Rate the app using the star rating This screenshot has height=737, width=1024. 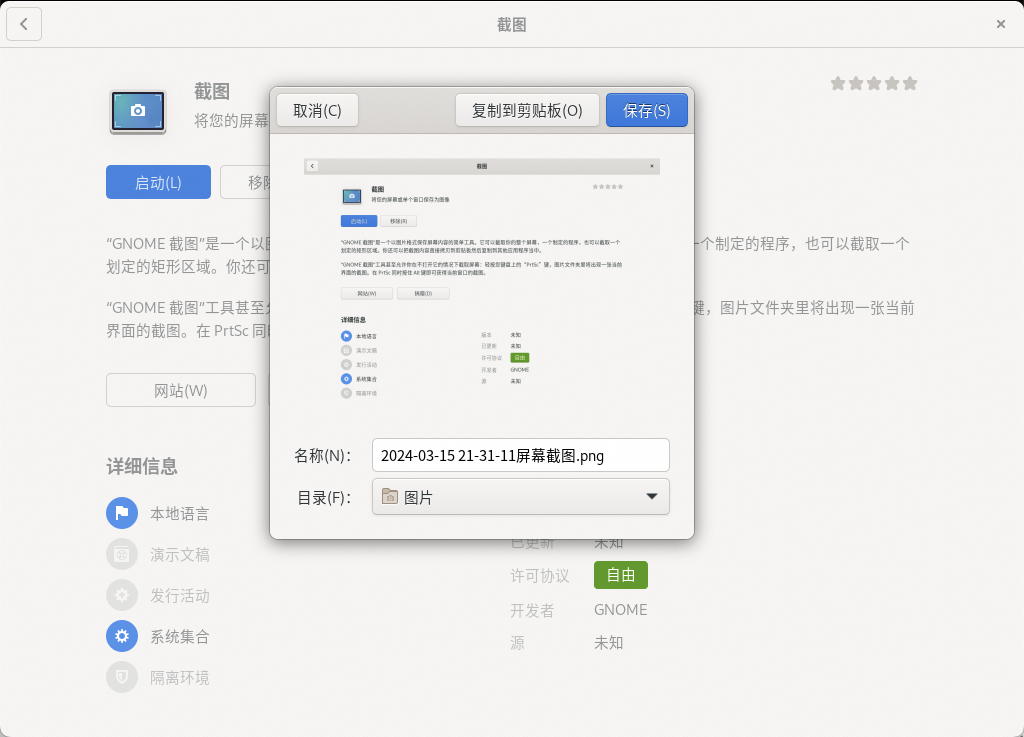coord(874,84)
